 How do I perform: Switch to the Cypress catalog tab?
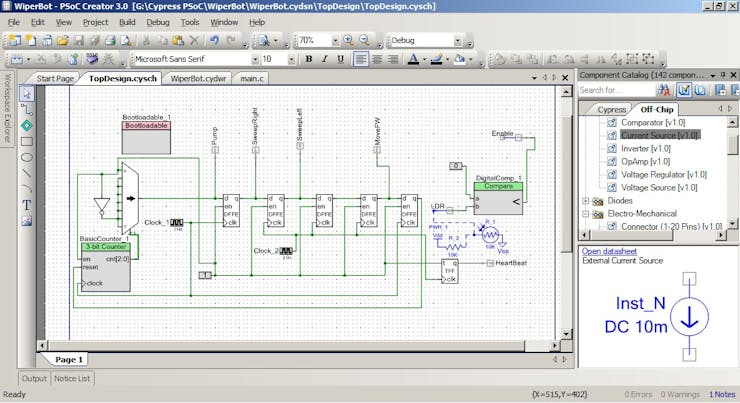tap(611, 109)
